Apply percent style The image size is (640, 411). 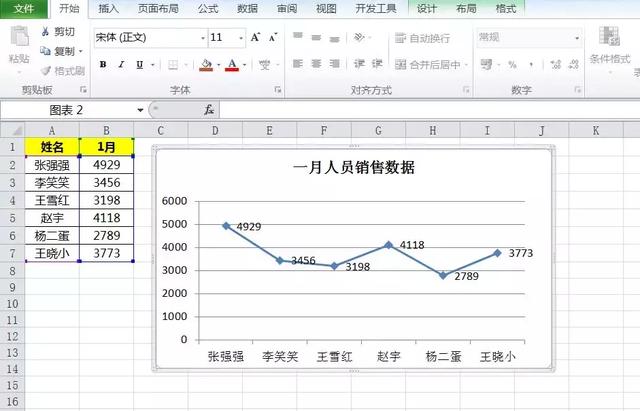(512, 64)
